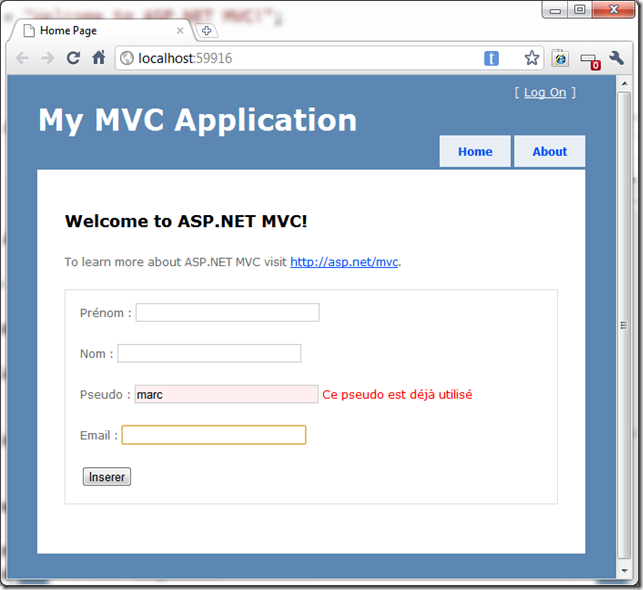Follow the http://asp.net/mvc link
Viewport: 643px width, 590px height.
coord(344,262)
